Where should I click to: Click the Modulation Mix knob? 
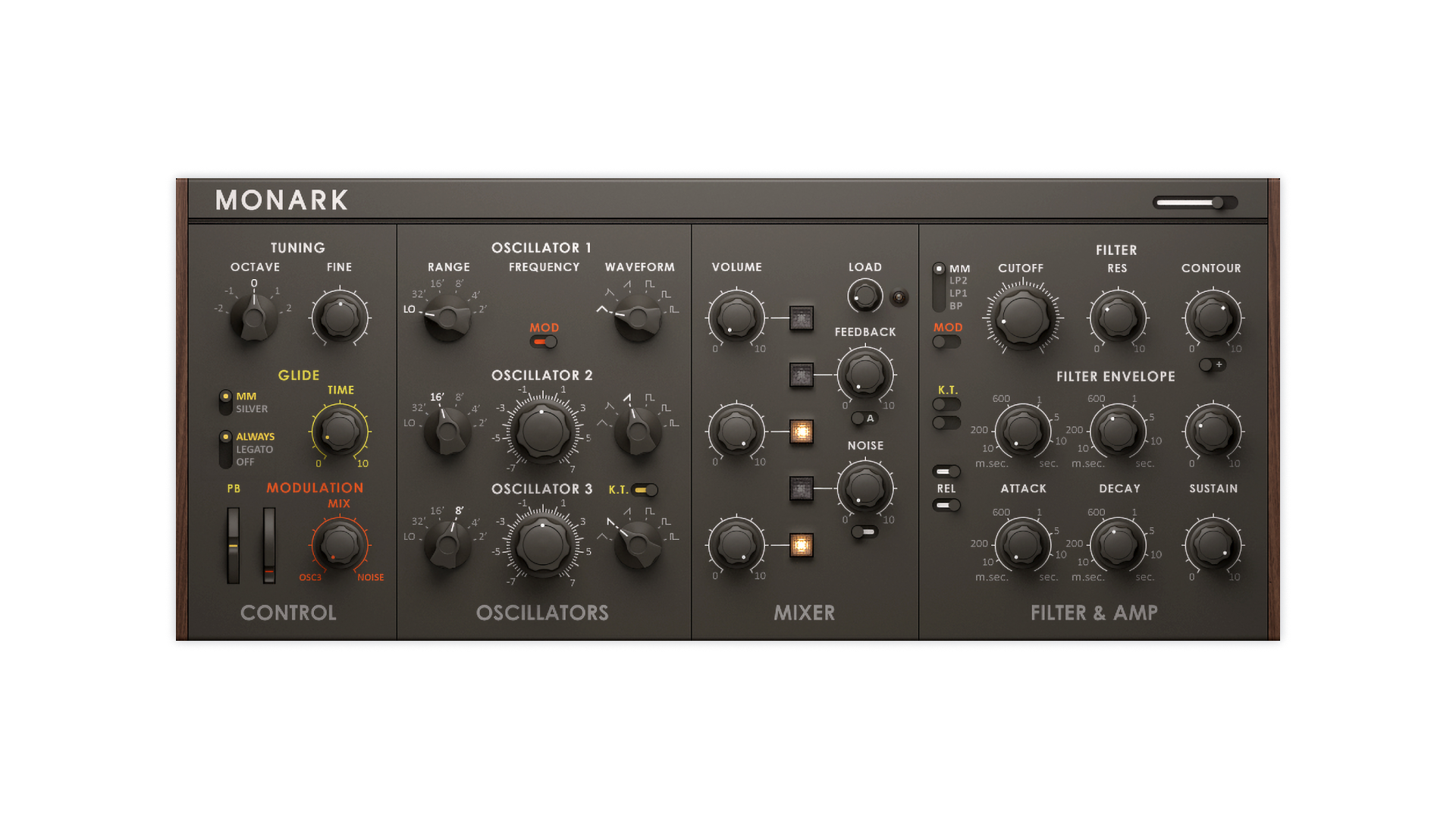pyautogui.click(x=339, y=544)
